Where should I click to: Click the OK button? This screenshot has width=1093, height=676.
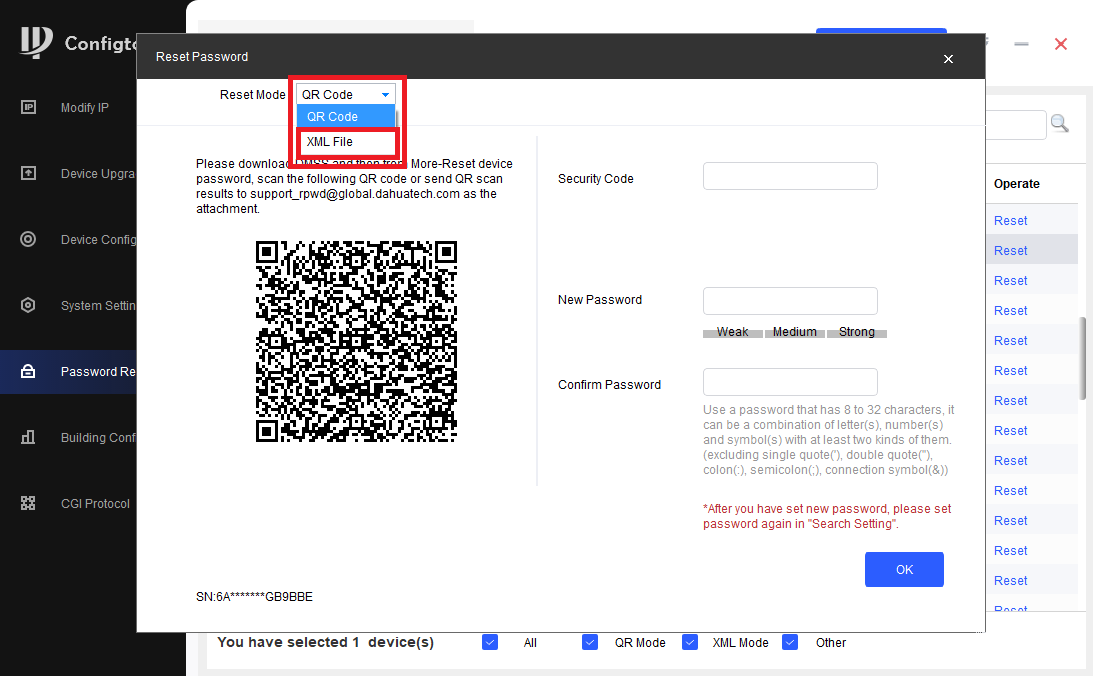point(904,569)
